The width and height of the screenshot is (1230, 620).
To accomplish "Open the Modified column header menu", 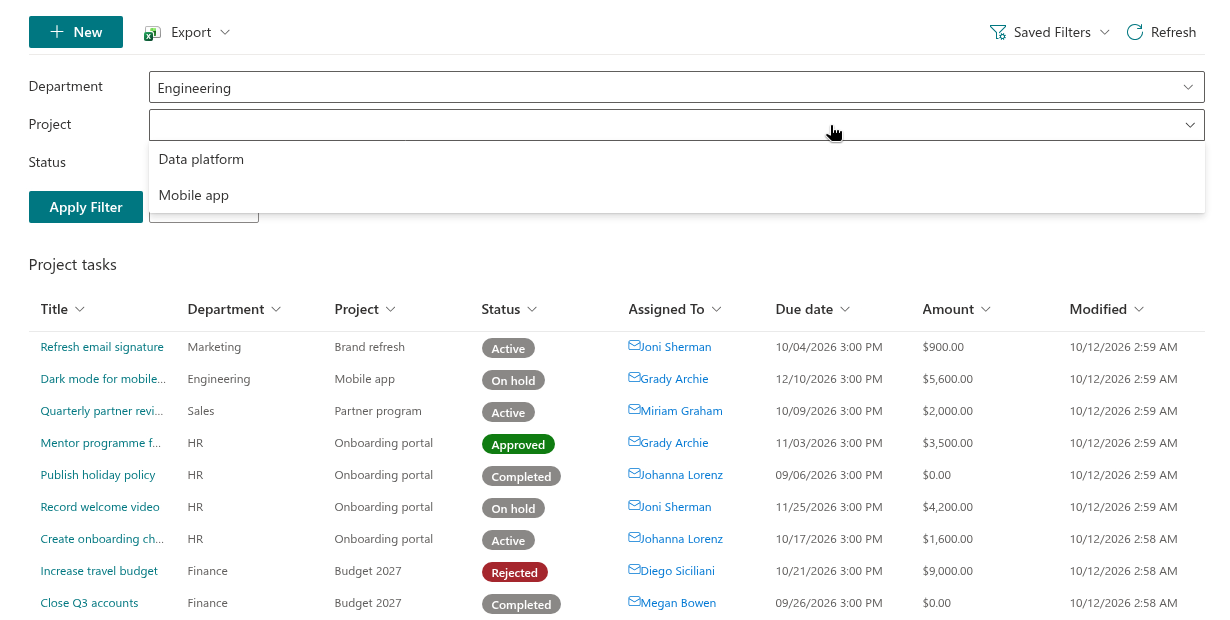I will [x=1139, y=309].
